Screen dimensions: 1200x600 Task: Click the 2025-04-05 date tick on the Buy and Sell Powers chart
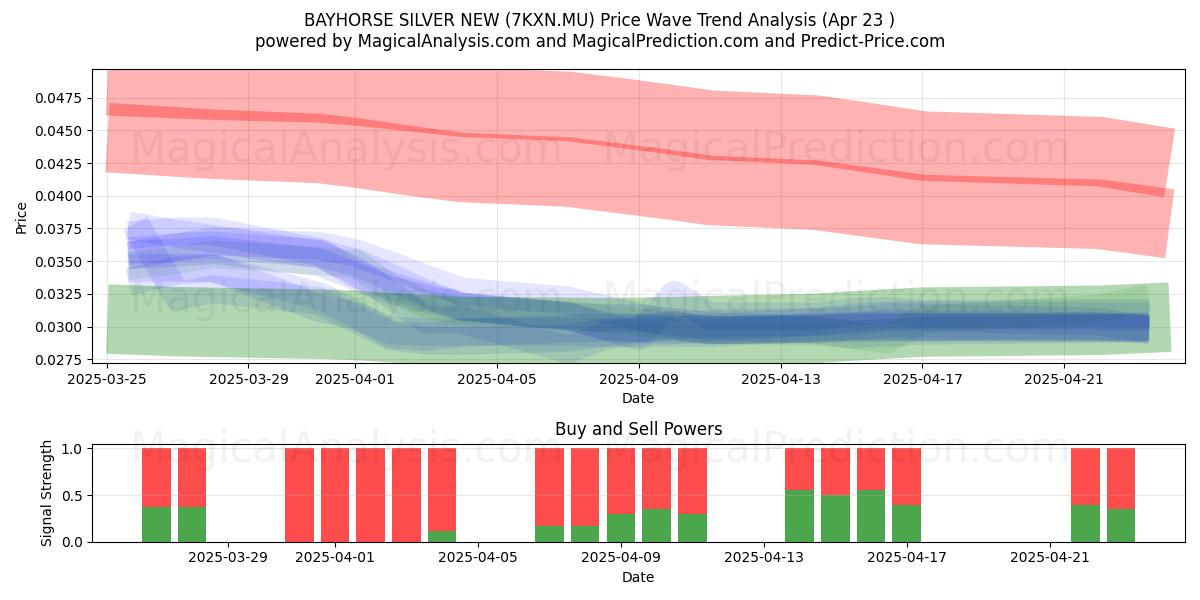point(478,558)
